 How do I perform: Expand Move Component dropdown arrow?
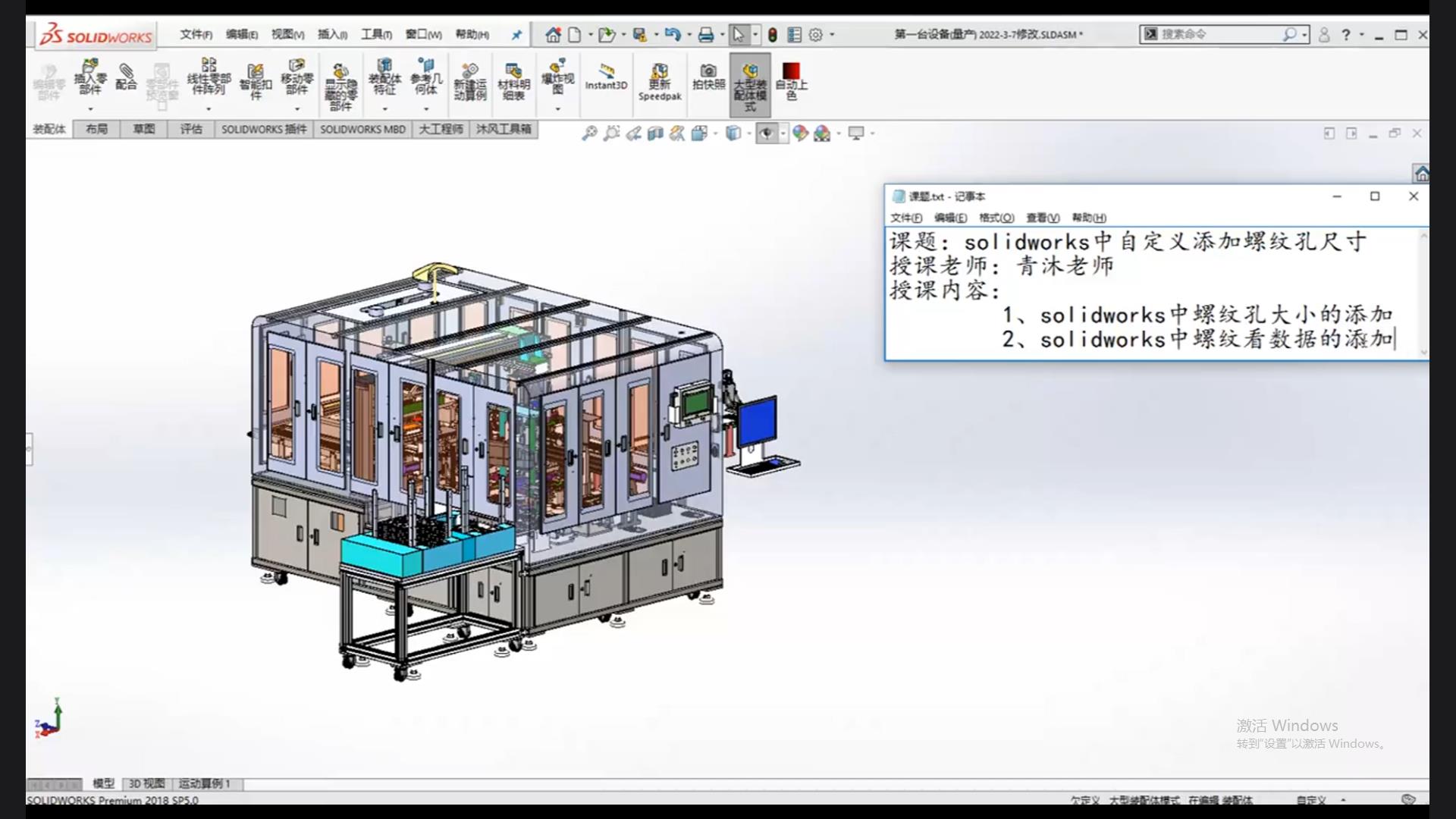[x=297, y=109]
